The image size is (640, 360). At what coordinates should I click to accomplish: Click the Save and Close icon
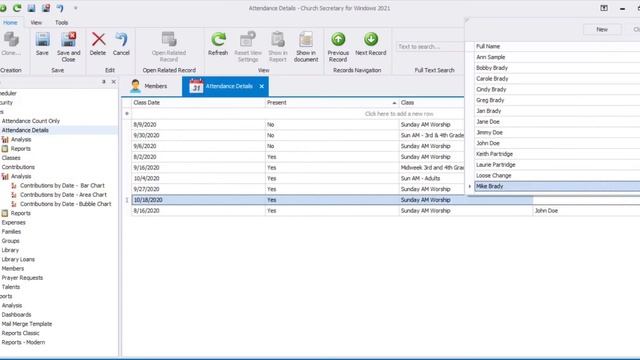tap(69, 40)
